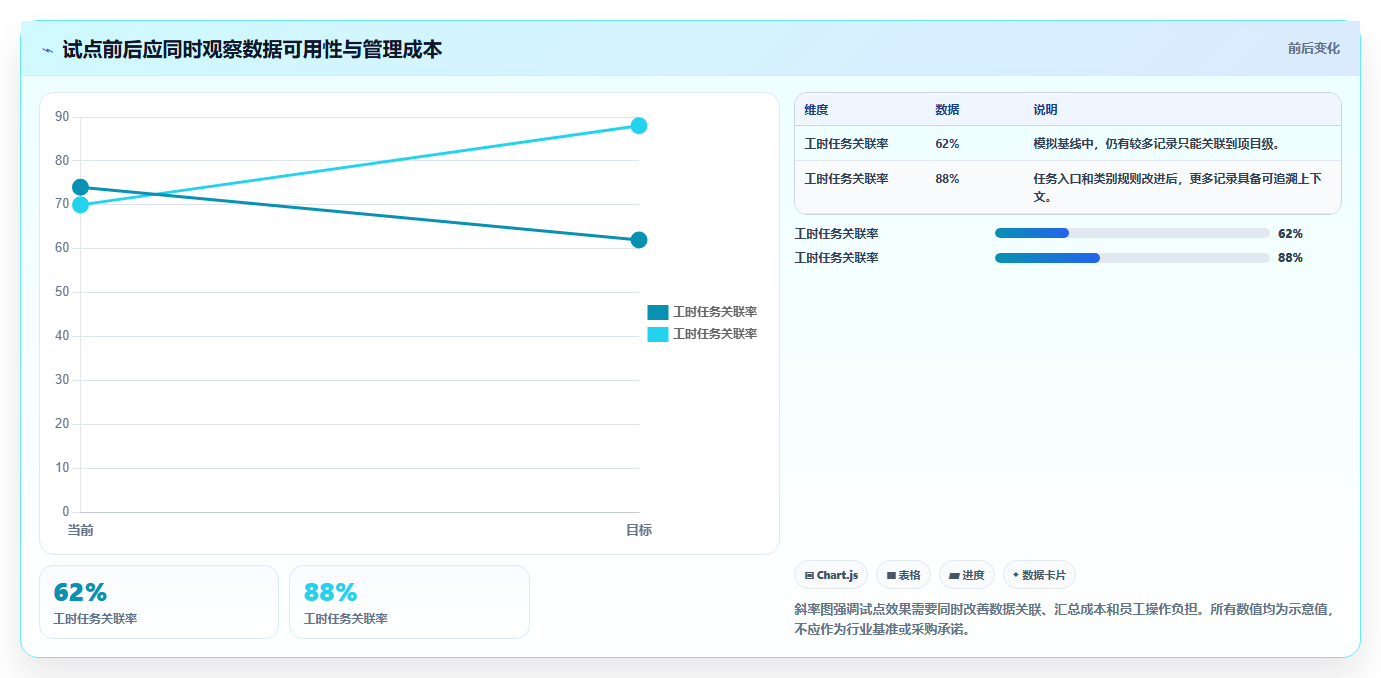Click the 50 y-axis tick label

62,292
